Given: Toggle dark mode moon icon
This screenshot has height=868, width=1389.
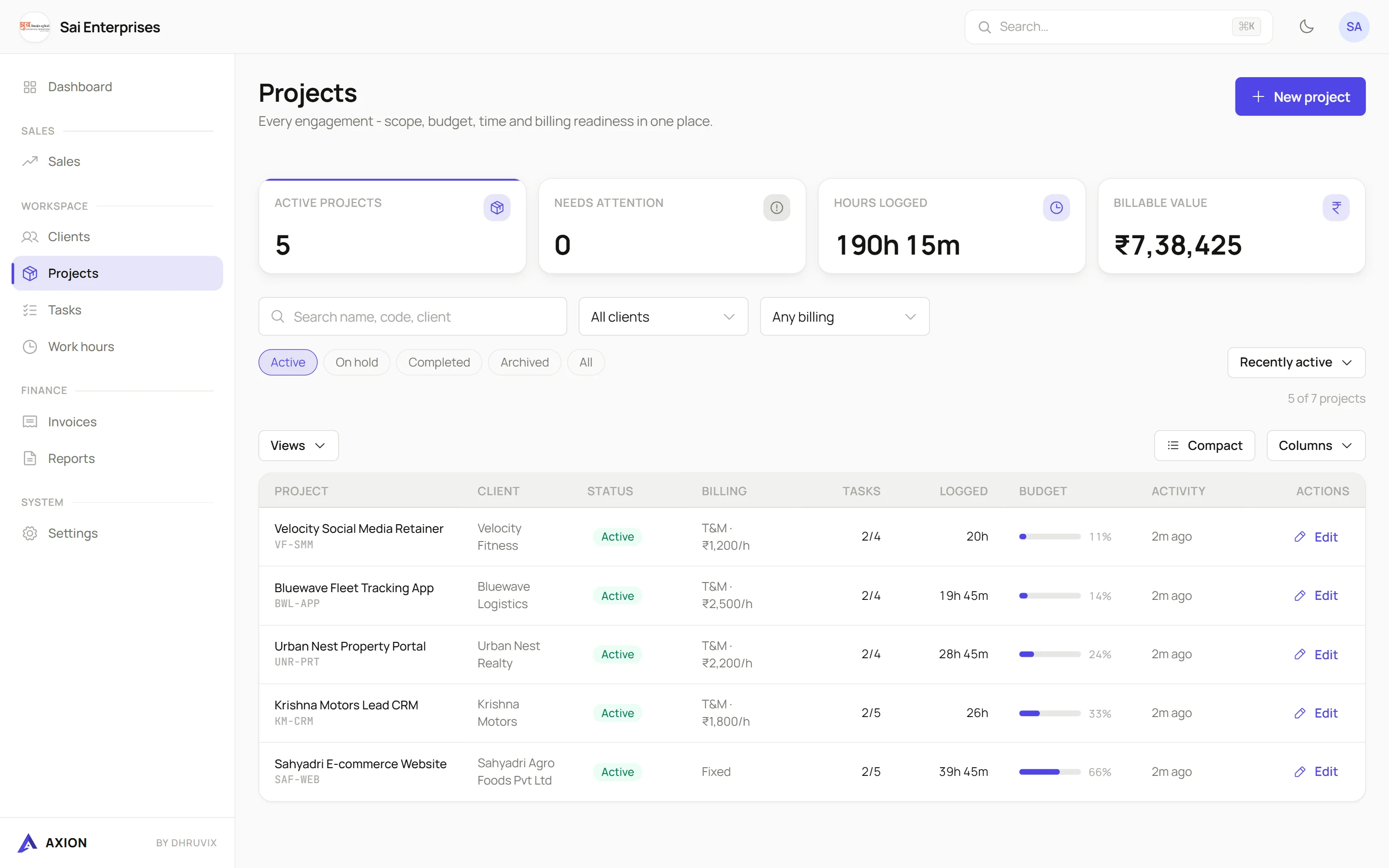Looking at the screenshot, I should 1307,27.
